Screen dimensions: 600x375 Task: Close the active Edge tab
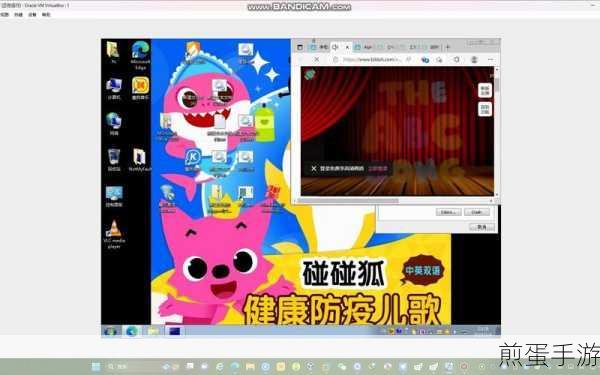(347, 47)
